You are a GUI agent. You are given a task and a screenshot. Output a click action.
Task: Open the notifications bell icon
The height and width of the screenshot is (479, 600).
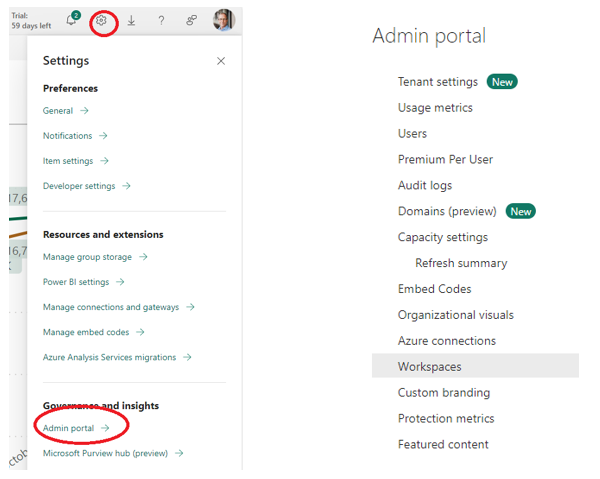coord(71,20)
